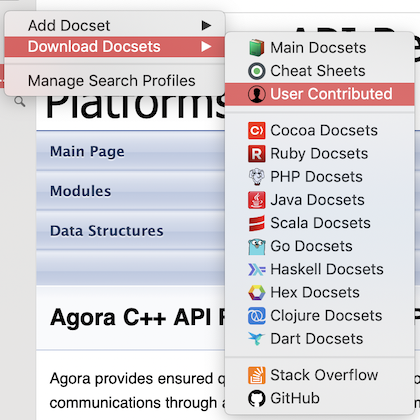Screen dimensions: 420x420
Task: Click the Clojure Docsets icon
Action: coord(257,316)
